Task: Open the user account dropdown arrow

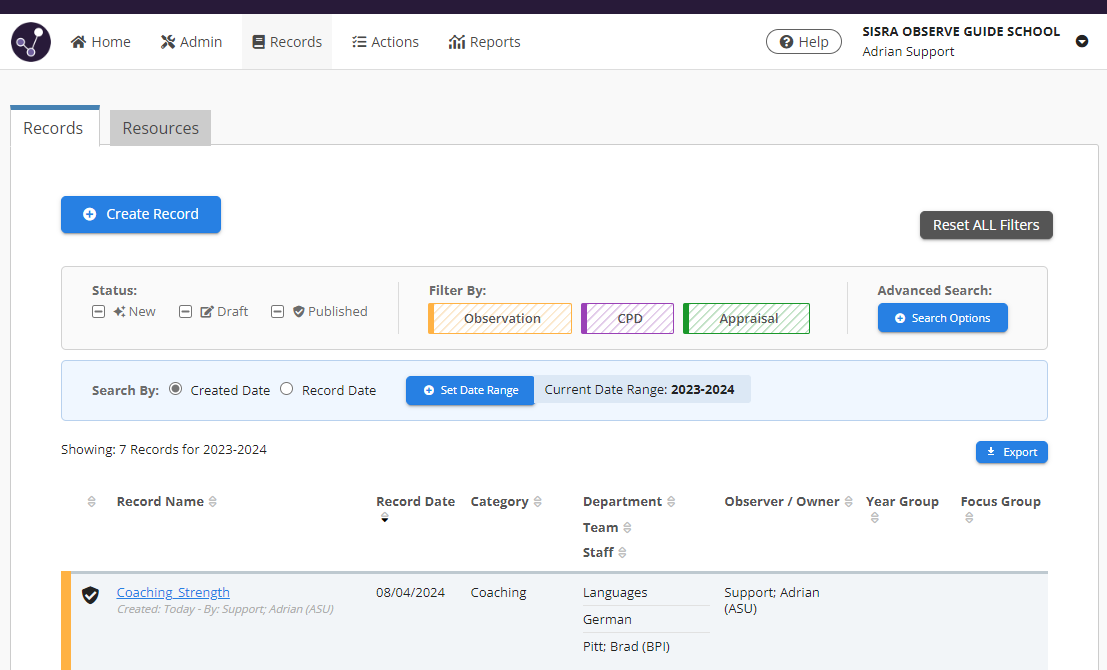Action: pos(1081,42)
